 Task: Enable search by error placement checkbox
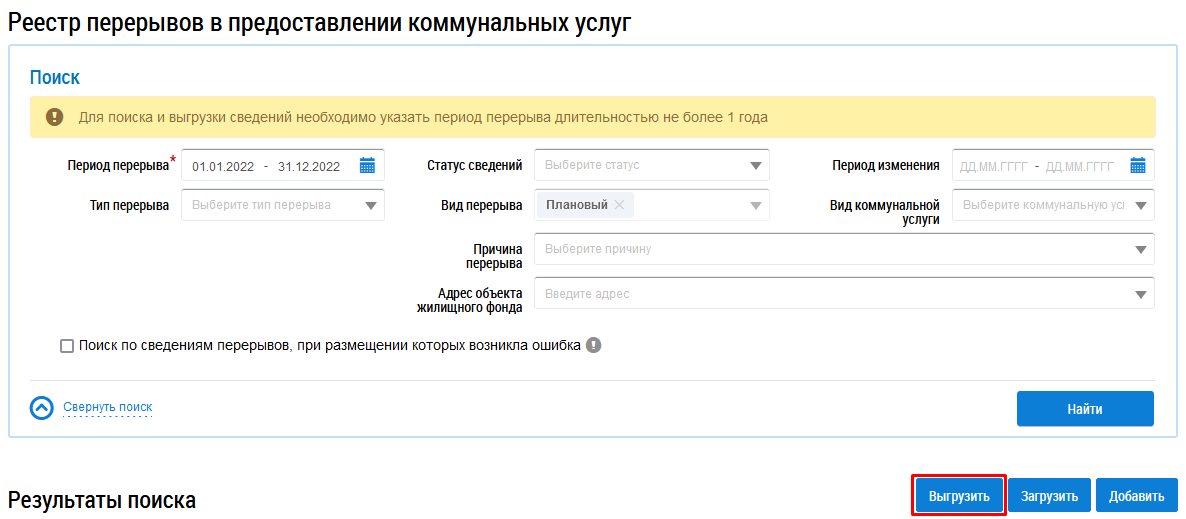[x=67, y=346]
